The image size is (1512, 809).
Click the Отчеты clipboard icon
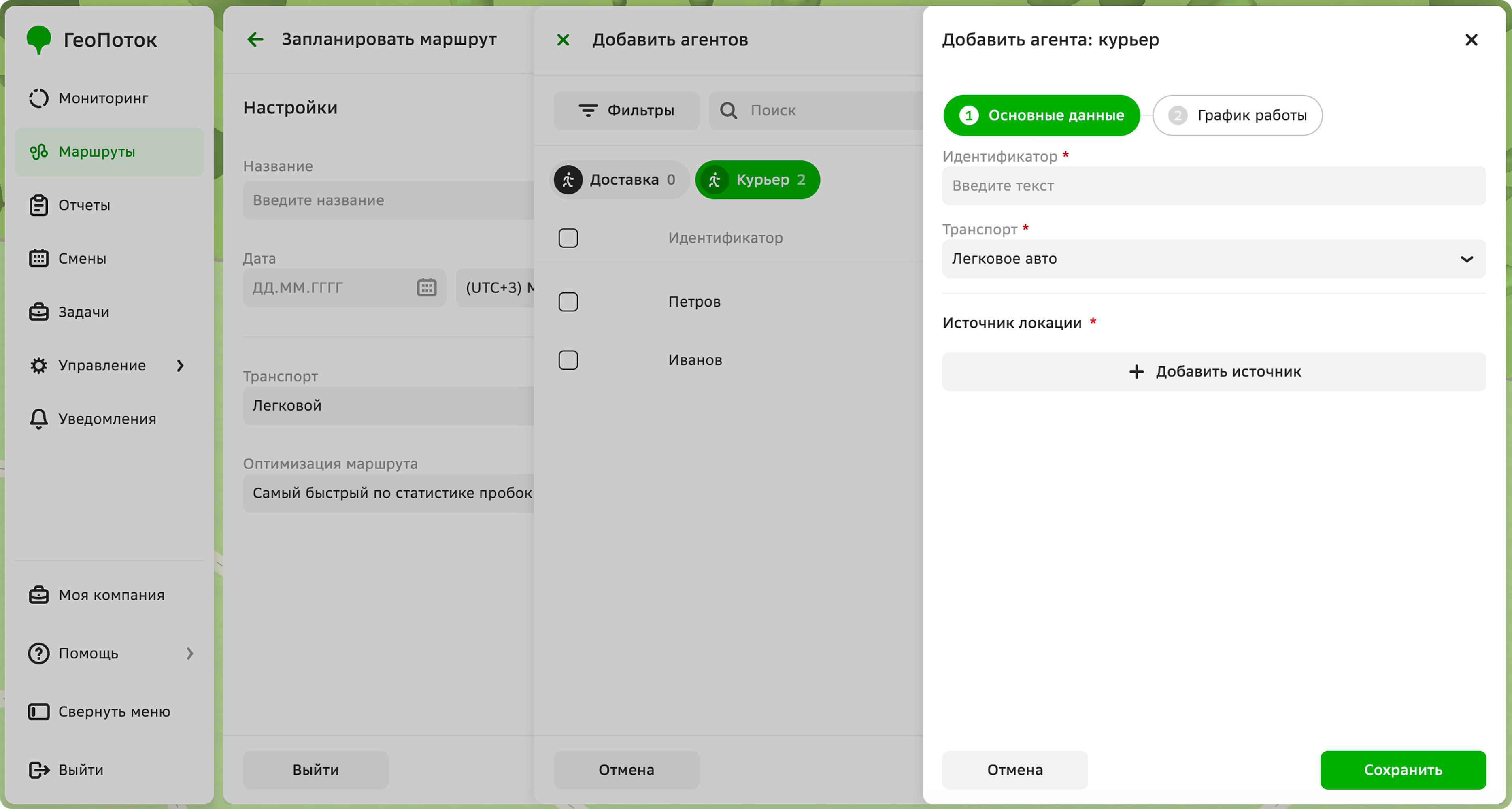39,205
